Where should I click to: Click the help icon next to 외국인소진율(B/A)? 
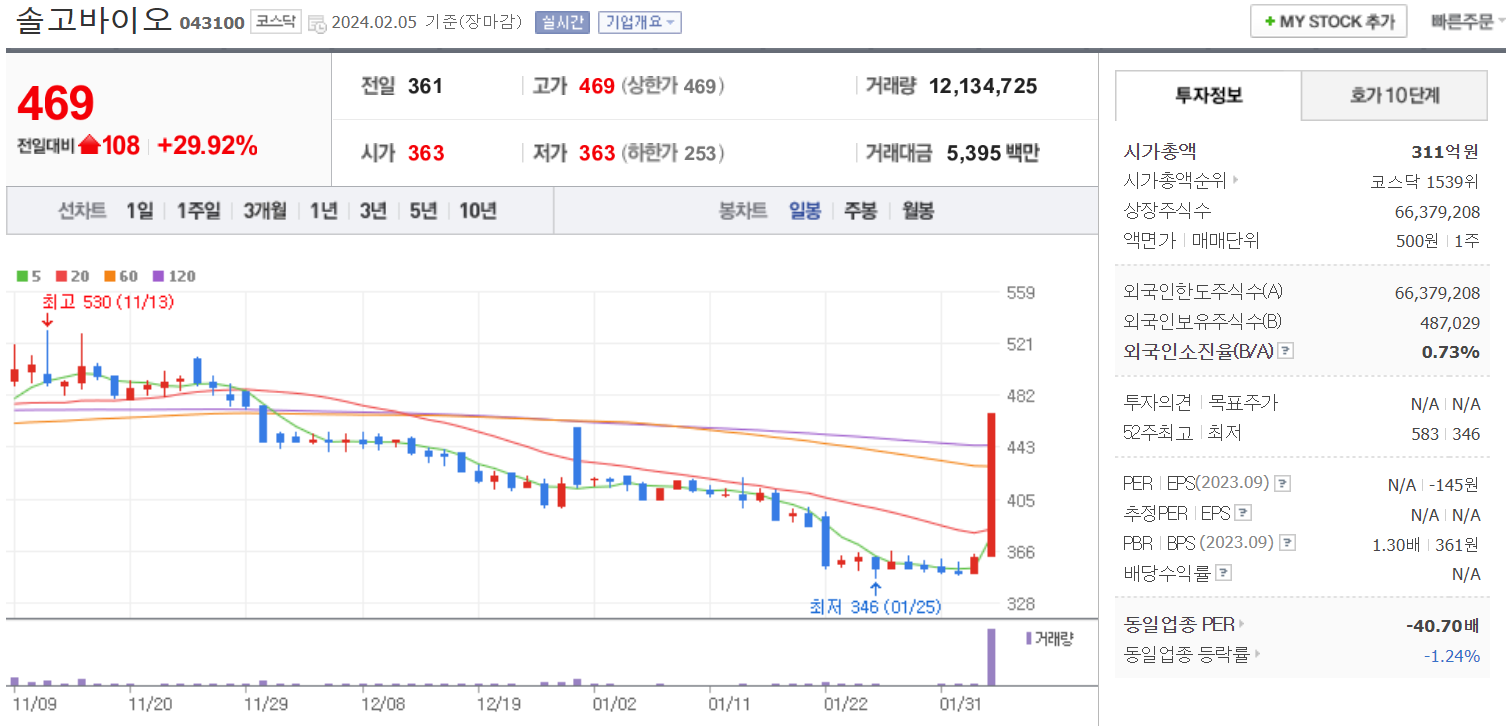(x=1286, y=351)
